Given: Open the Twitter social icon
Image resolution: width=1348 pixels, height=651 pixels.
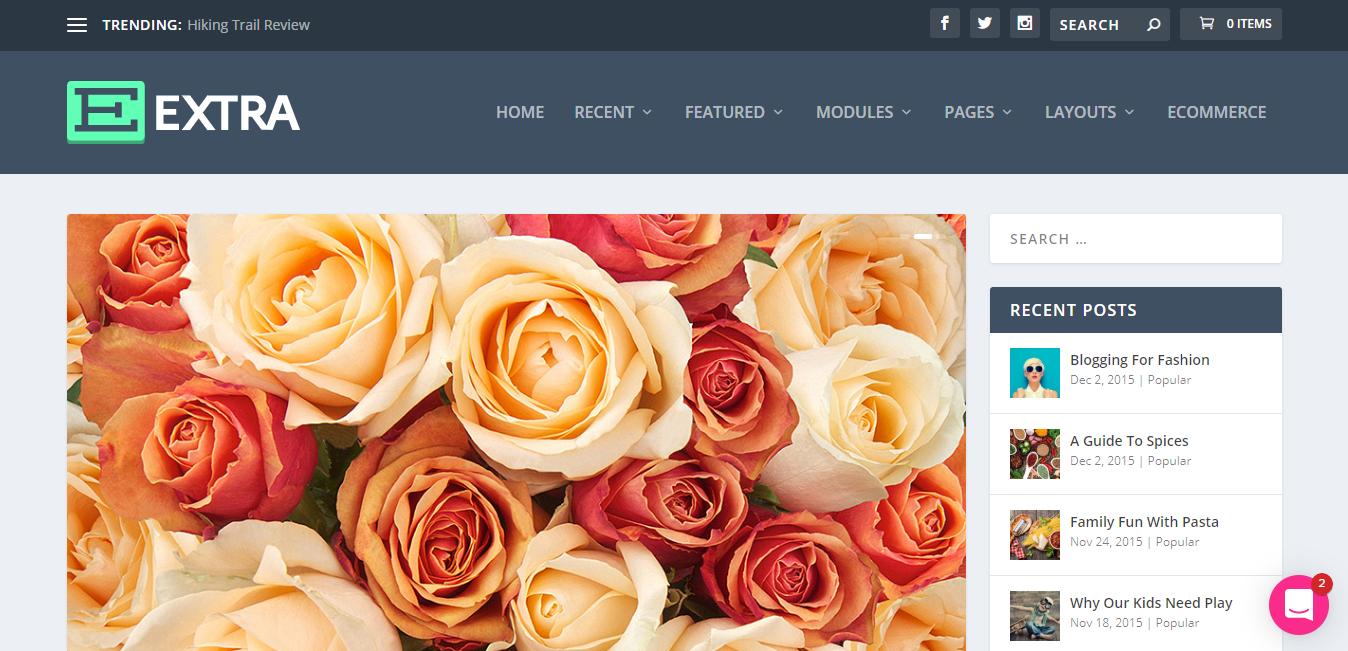Looking at the screenshot, I should pyautogui.click(x=985, y=24).
